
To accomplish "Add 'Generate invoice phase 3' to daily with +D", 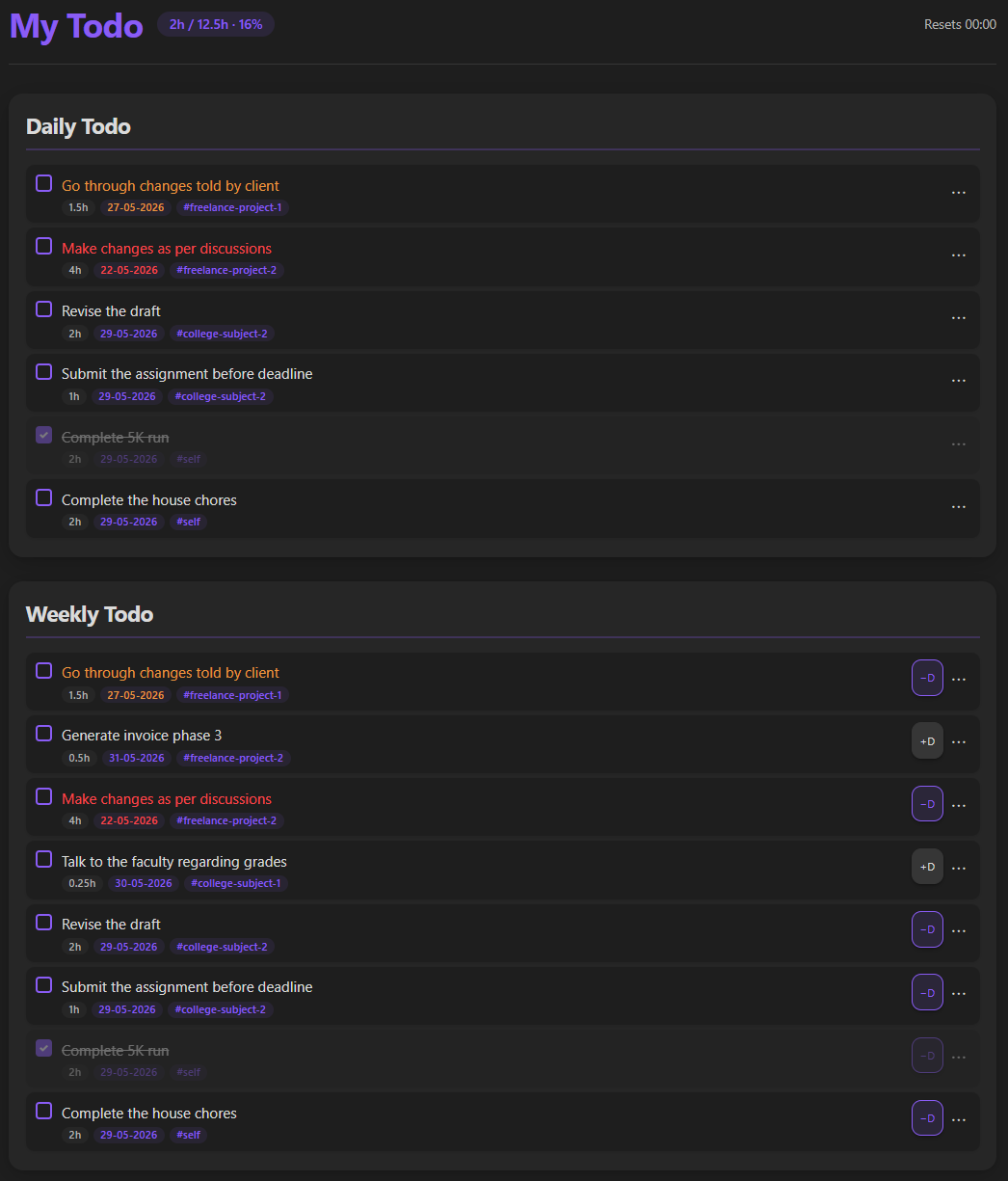I will tap(927, 741).
